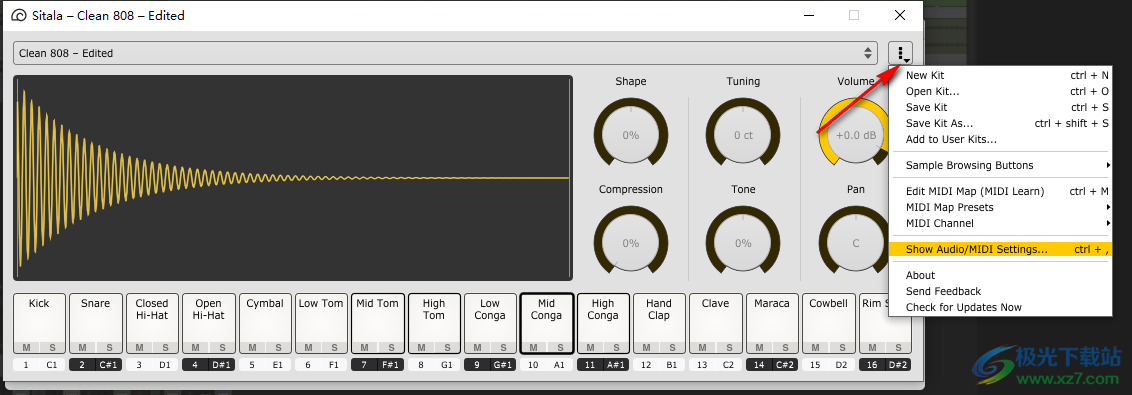Open the About menu entry
This screenshot has width=1132, height=395.
pyautogui.click(x=1001, y=275)
